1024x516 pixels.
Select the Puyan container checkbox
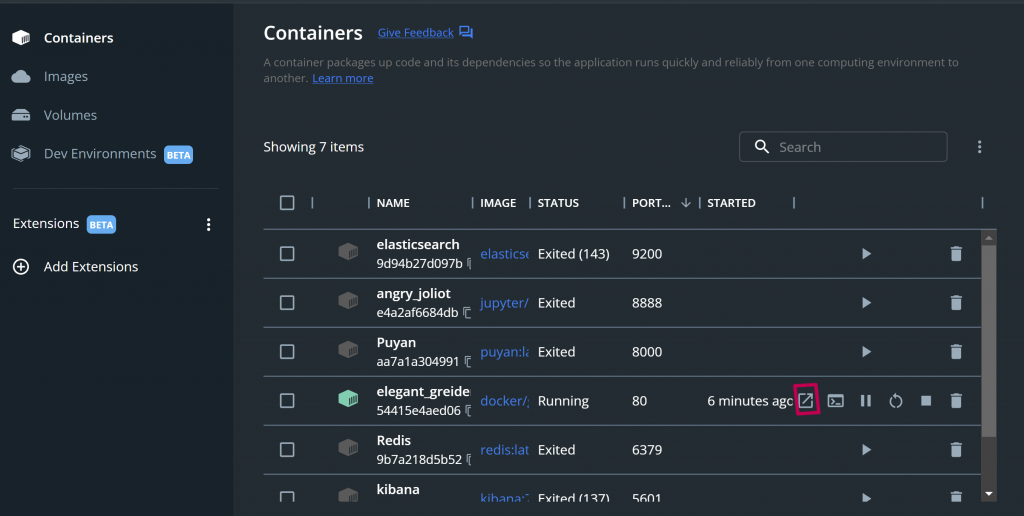click(287, 351)
